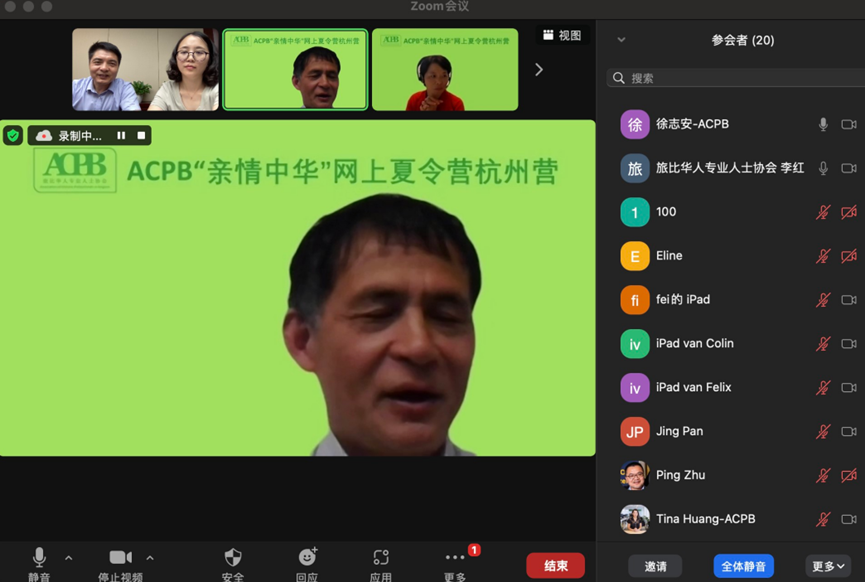This screenshot has height=582, width=865.
Task: Unmute participant 100's microphone
Action: [x=823, y=212]
